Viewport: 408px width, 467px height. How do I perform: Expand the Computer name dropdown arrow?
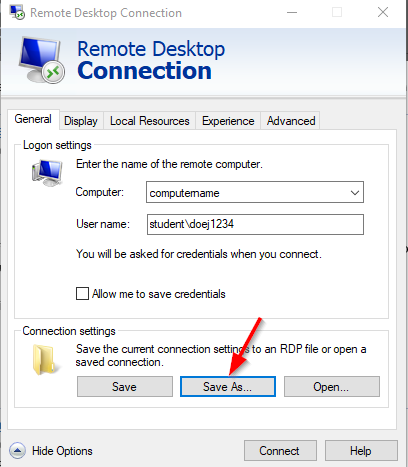point(355,192)
